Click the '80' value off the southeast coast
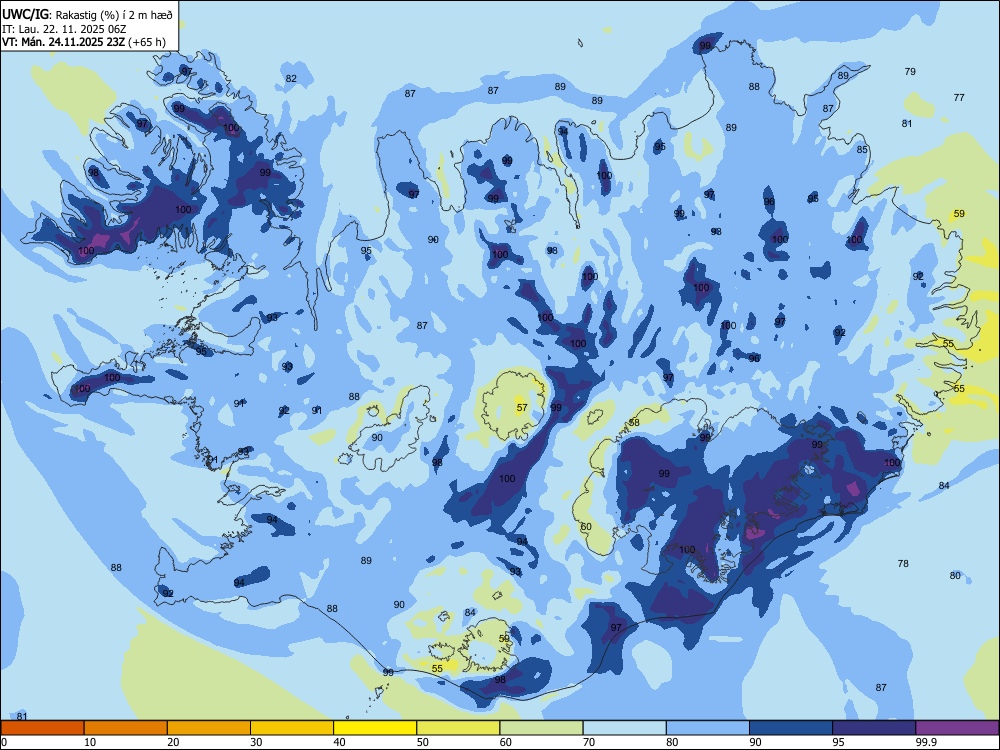The width and height of the screenshot is (1000, 750). point(955,575)
